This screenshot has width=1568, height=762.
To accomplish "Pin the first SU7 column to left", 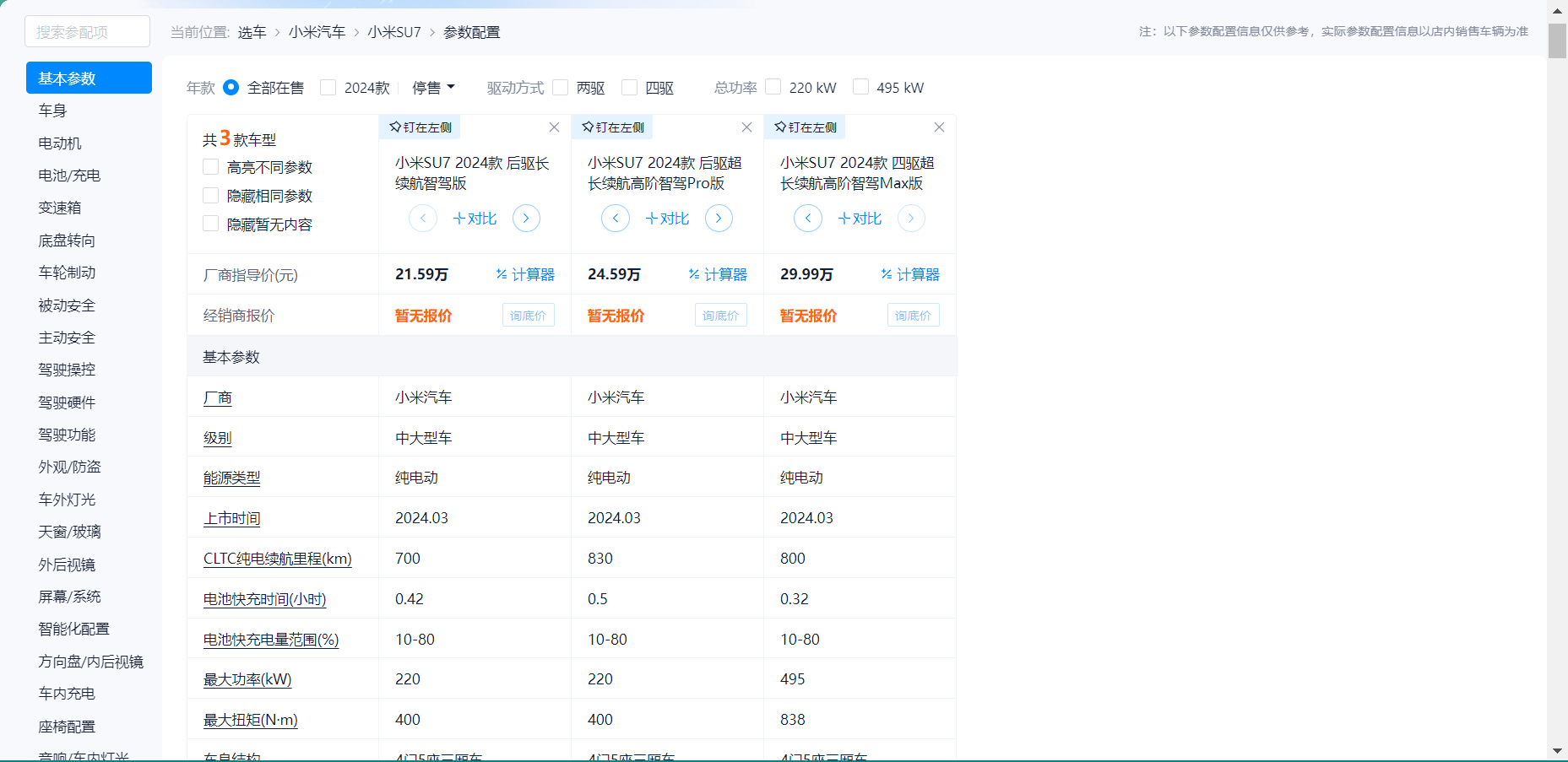I will [420, 127].
